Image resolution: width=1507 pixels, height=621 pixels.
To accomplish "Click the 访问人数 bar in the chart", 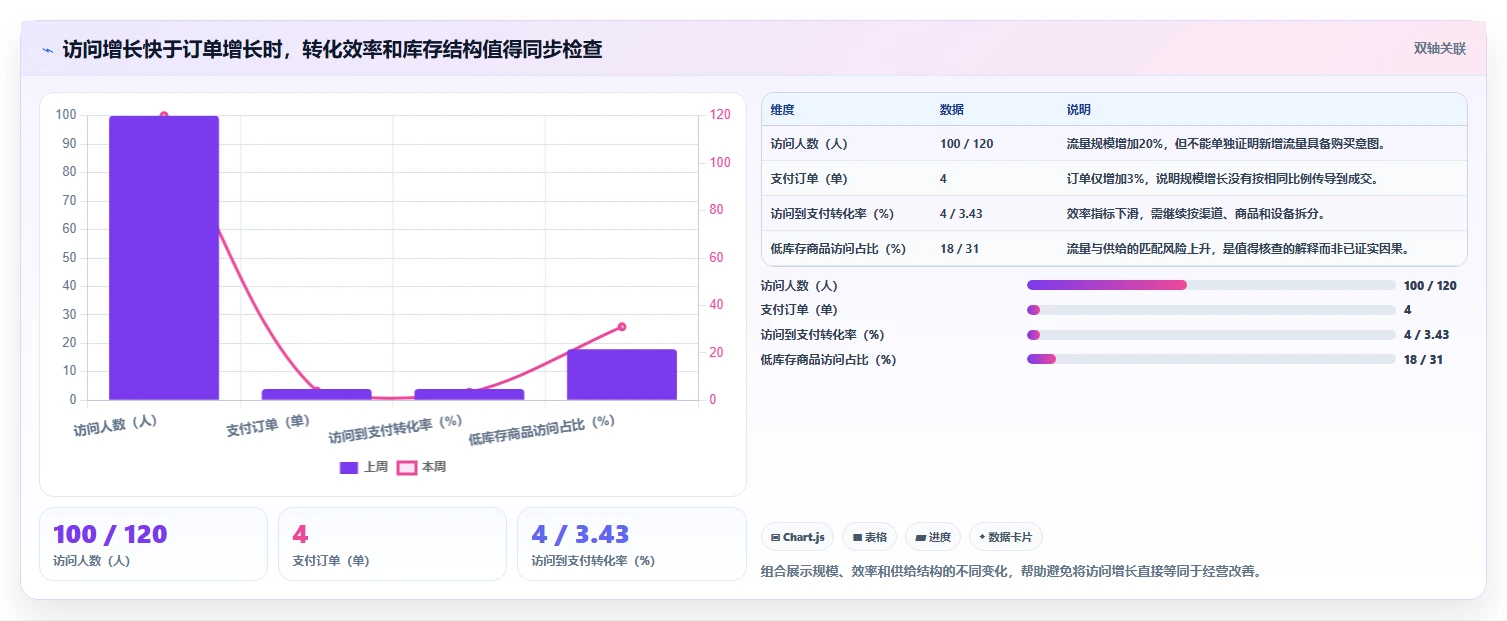I will tap(164, 258).
